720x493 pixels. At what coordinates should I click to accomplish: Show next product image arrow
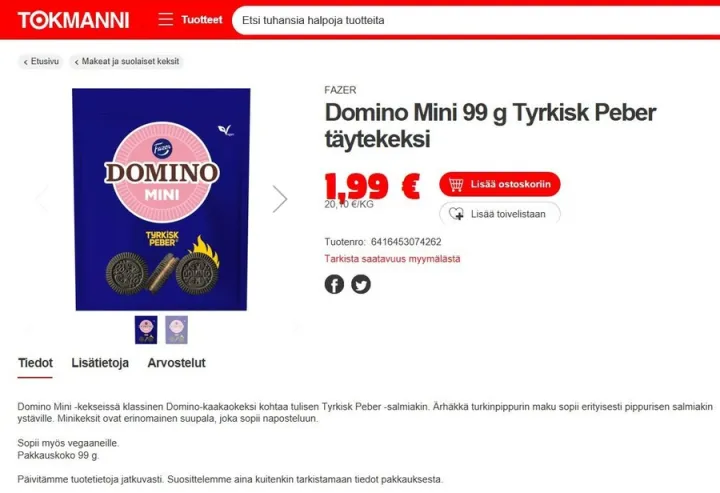click(x=280, y=199)
